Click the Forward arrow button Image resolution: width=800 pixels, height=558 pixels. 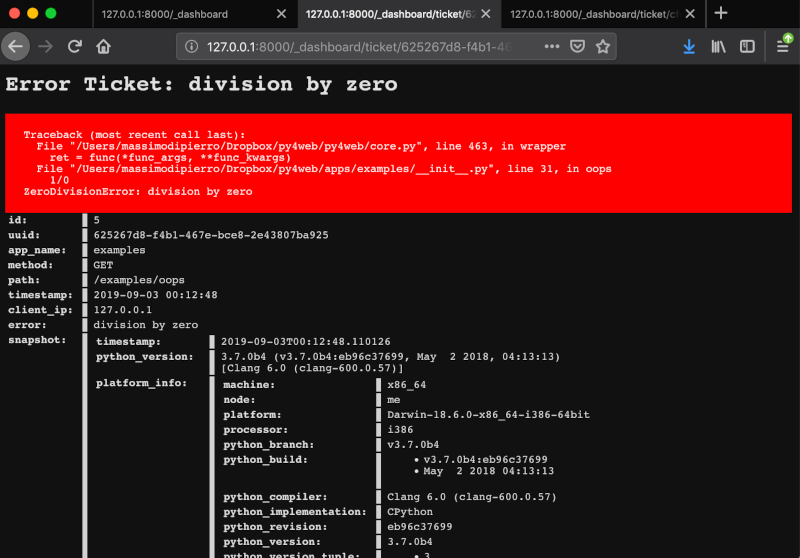45,47
